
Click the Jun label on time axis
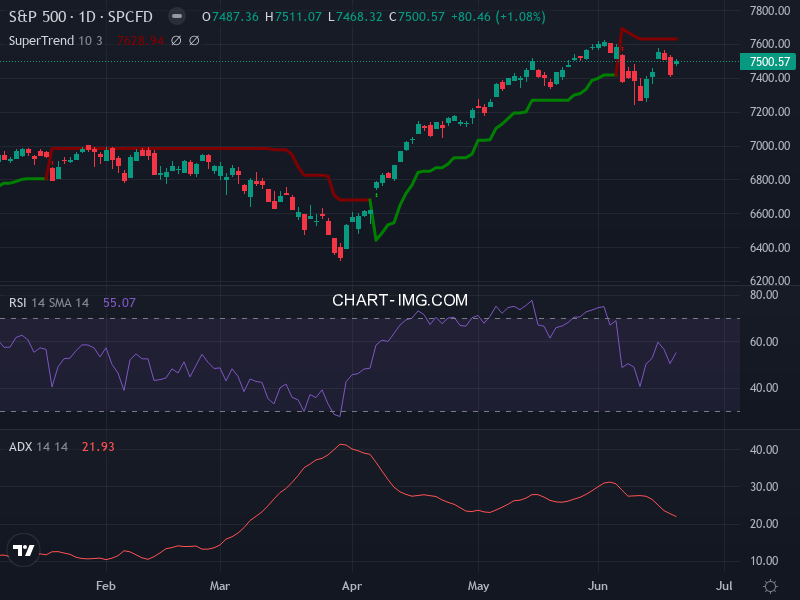pos(597,586)
